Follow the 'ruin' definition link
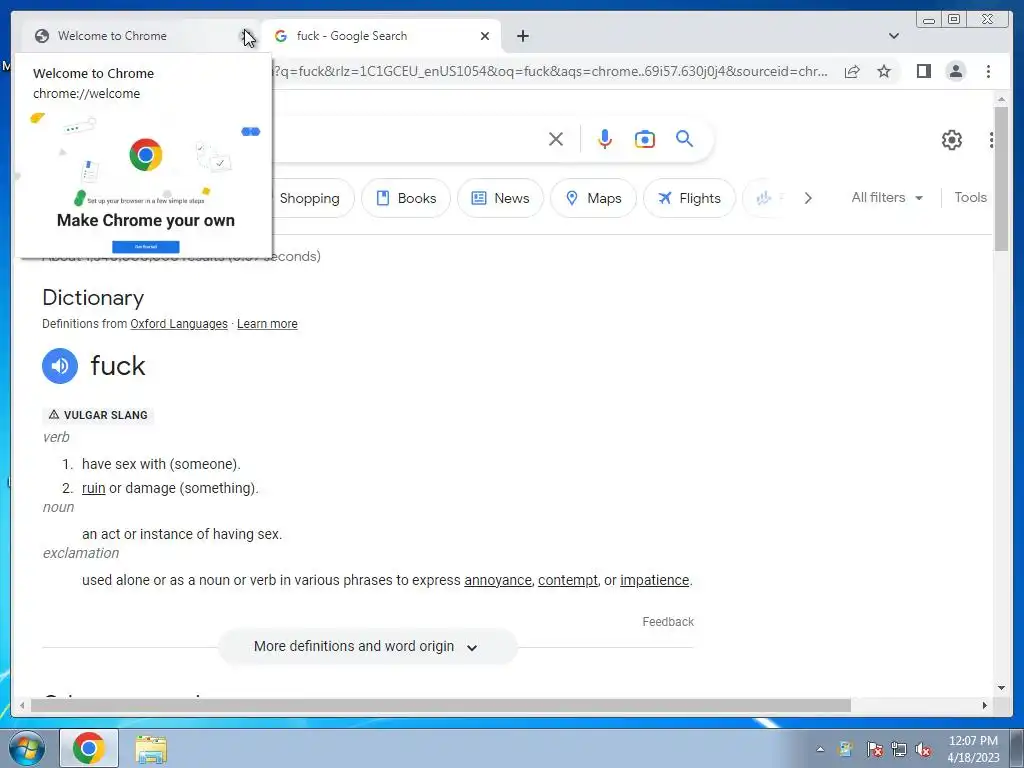Viewport: 1024px width, 768px height. coord(93,488)
